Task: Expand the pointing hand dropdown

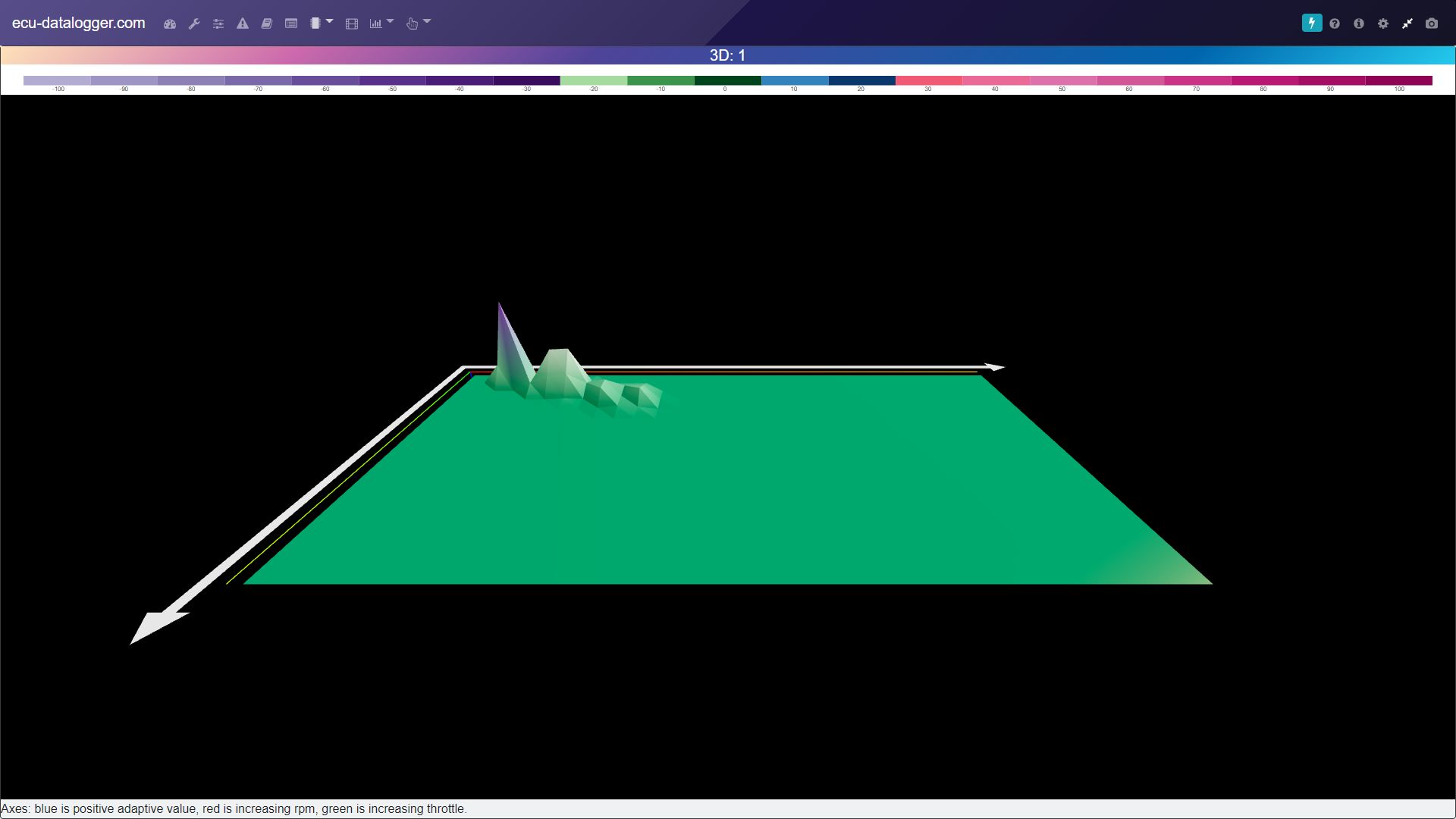Action: 418,24
